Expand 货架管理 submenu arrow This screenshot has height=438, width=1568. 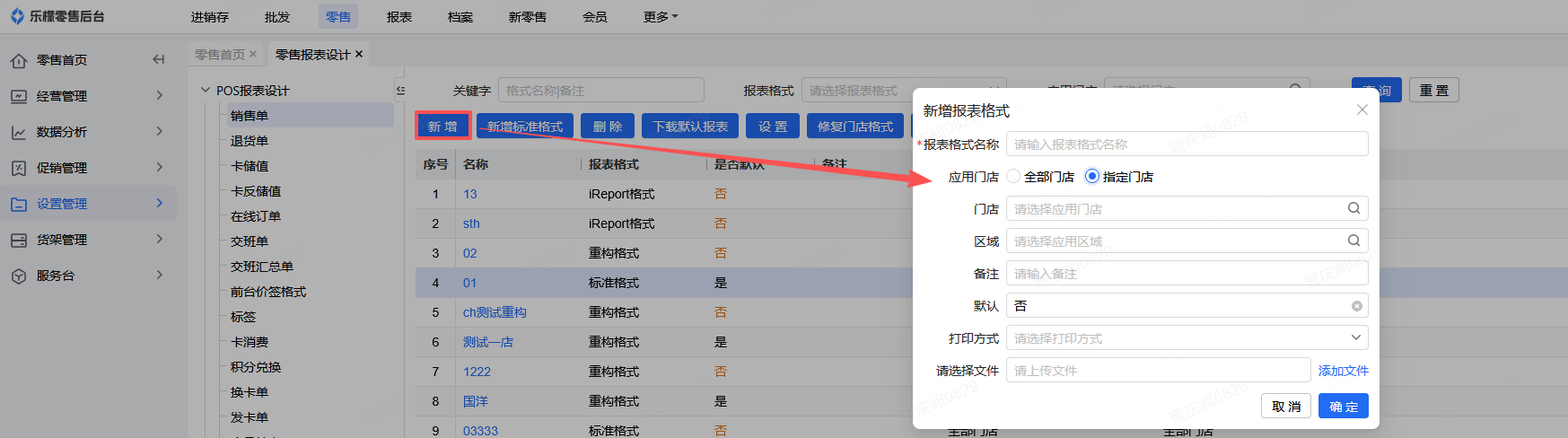(160, 239)
